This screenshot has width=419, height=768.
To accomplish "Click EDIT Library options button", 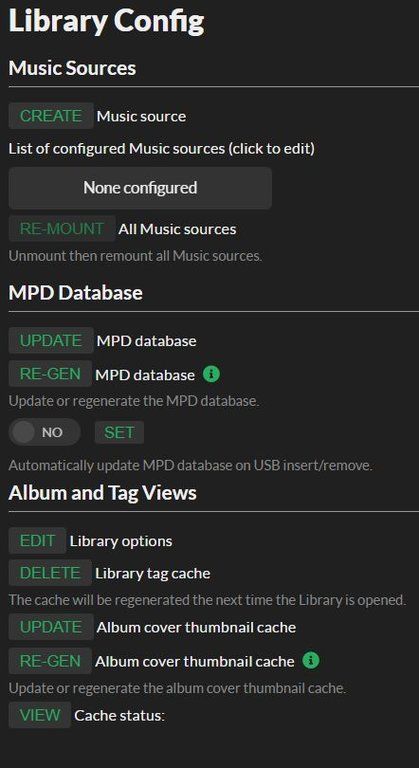I will tap(37, 540).
